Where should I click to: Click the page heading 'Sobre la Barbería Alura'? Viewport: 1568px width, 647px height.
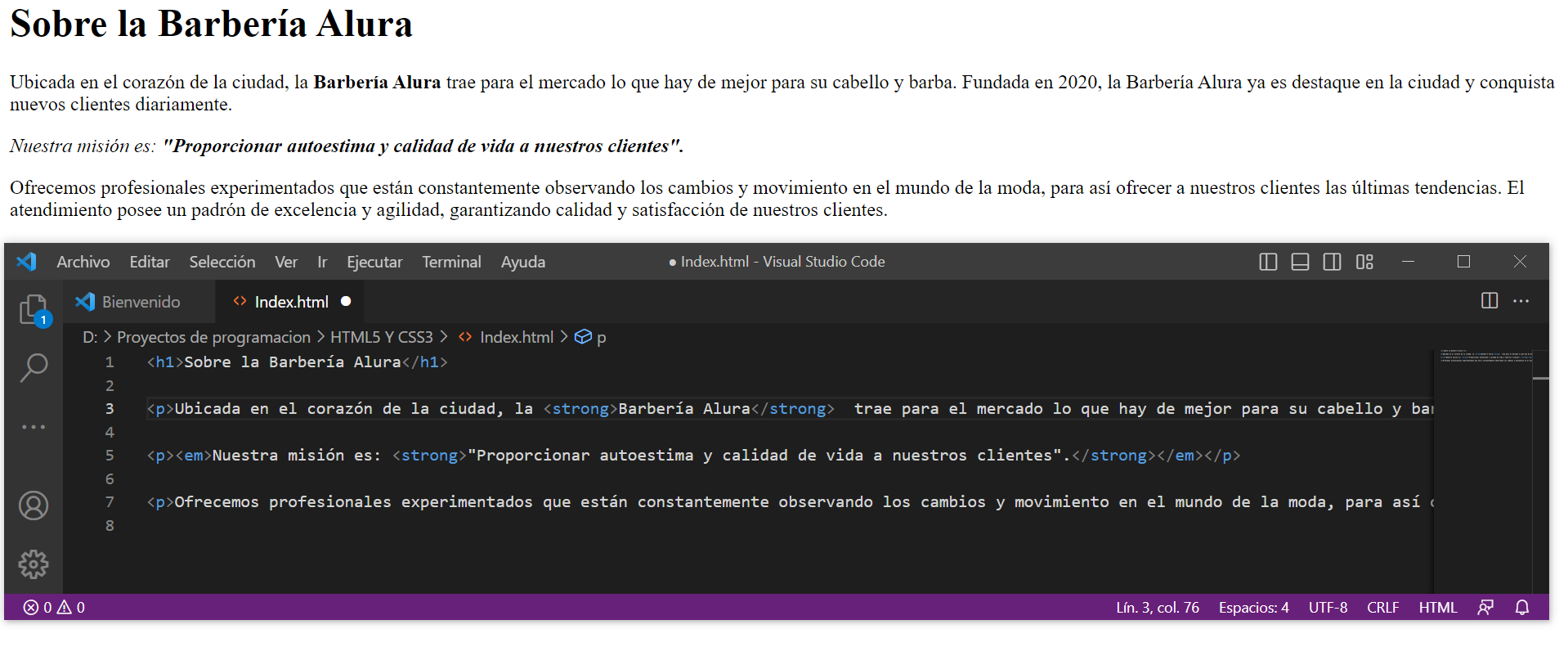point(211,24)
